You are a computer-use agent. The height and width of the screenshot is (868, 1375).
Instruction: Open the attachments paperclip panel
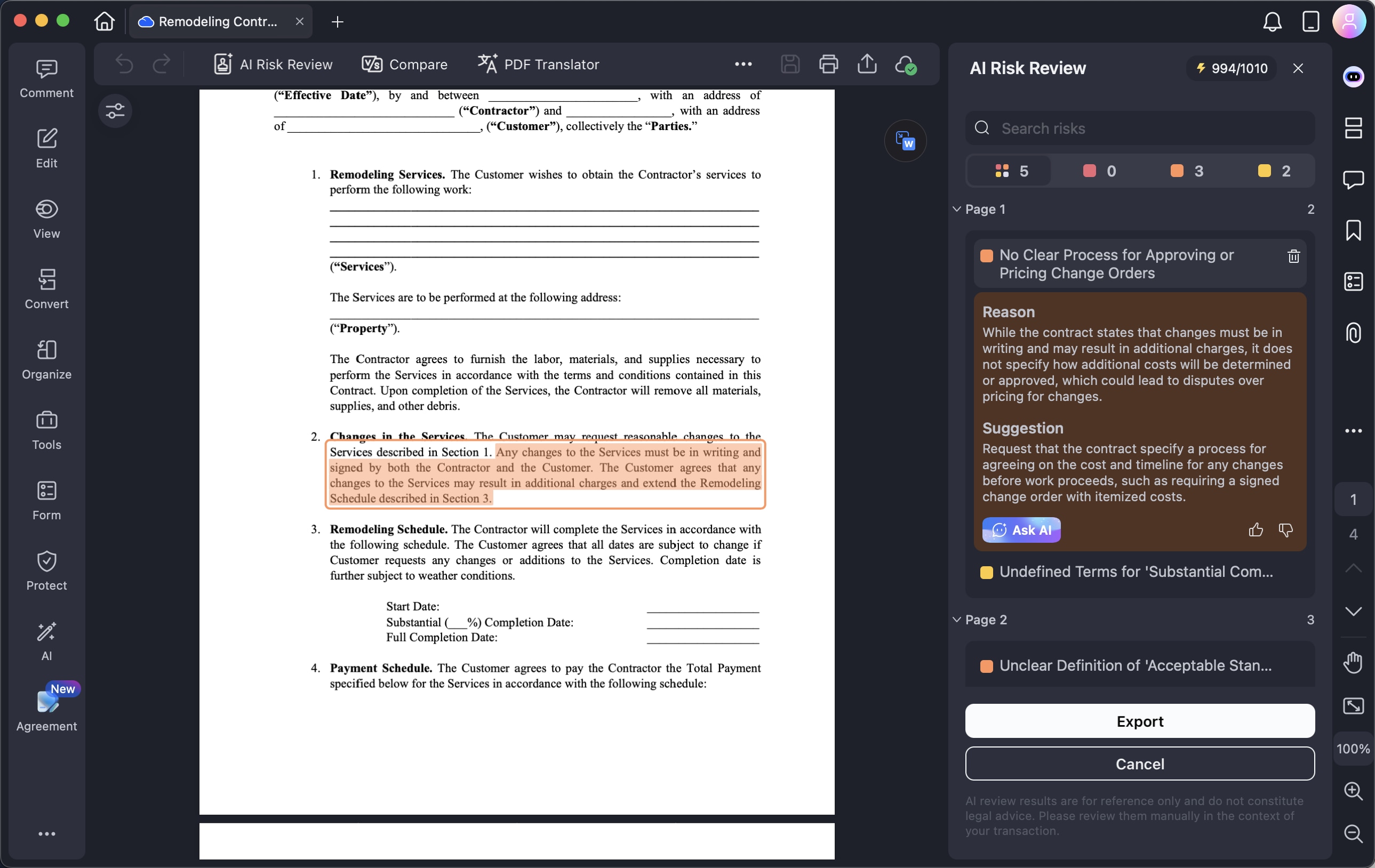1353,333
